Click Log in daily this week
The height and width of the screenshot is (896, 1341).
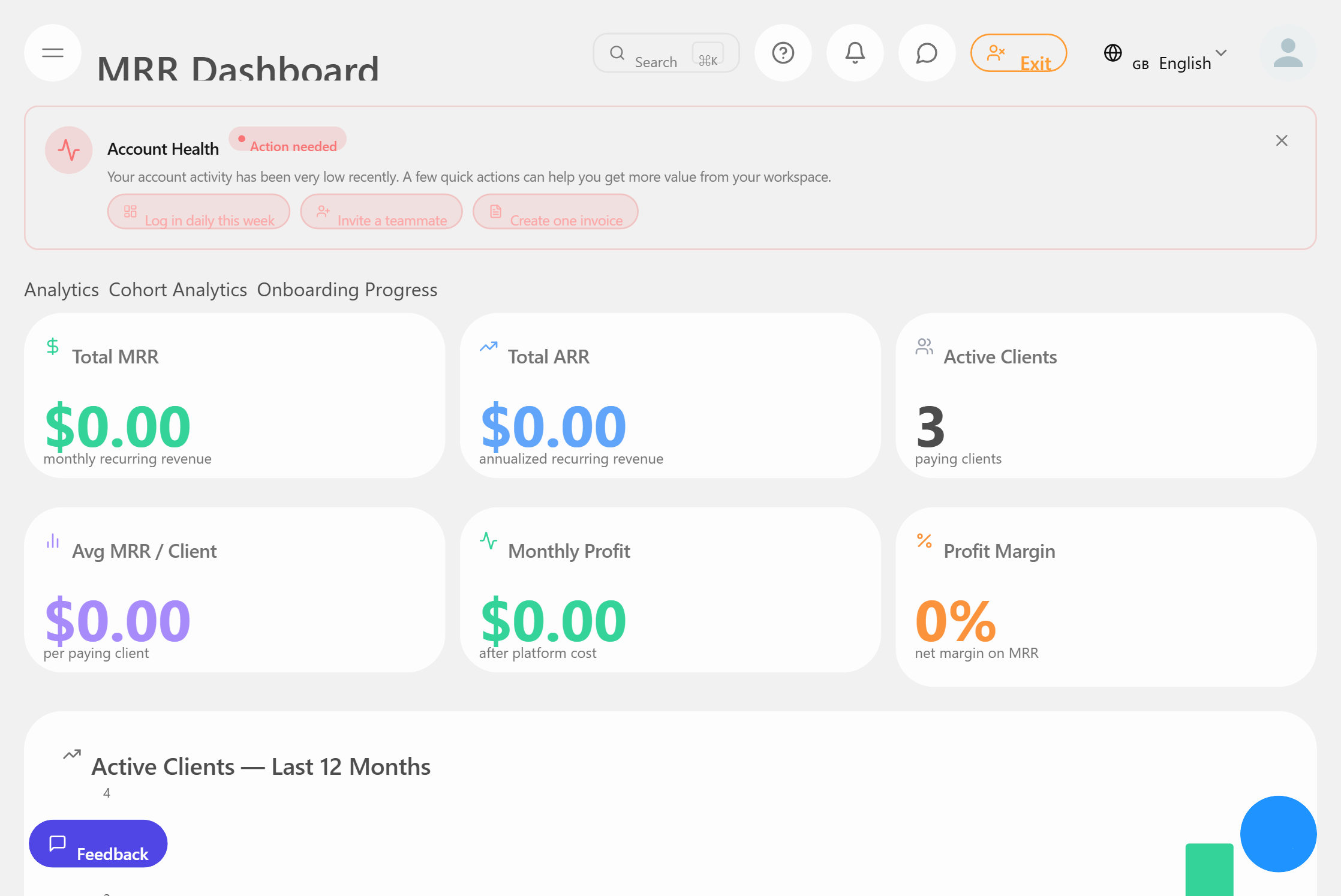point(199,212)
